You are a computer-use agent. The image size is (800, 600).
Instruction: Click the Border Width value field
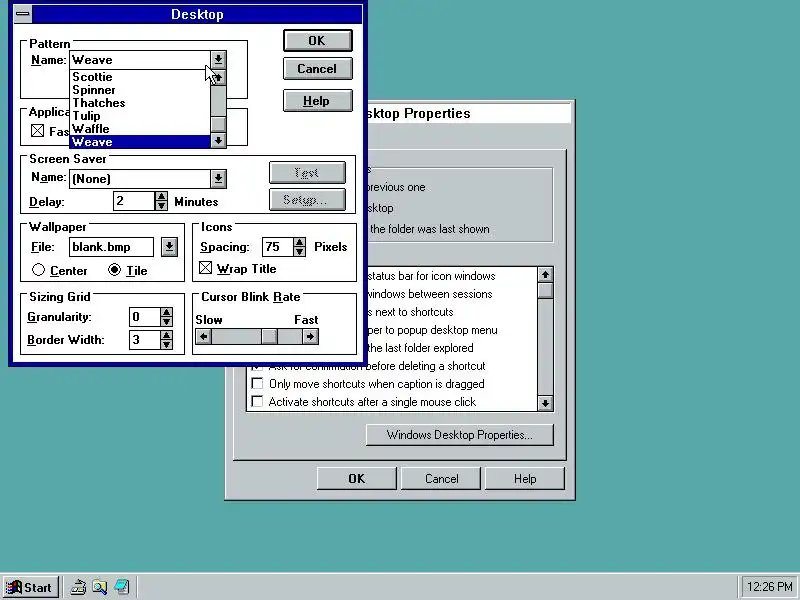click(144, 340)
